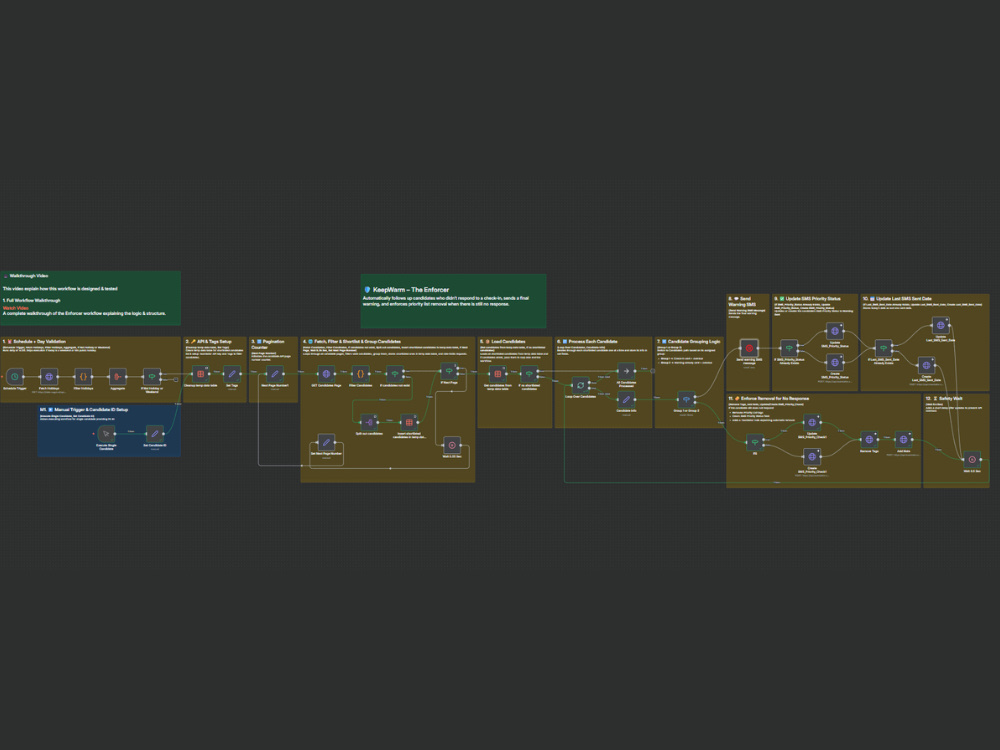
Task: Open the Set Candidate ID node
Action: (154, 434)
